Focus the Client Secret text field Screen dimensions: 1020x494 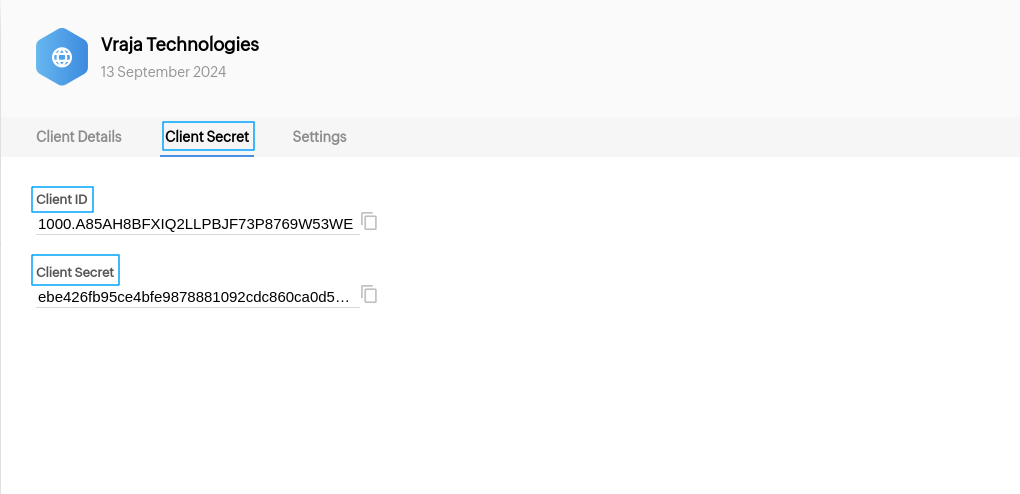198,297
